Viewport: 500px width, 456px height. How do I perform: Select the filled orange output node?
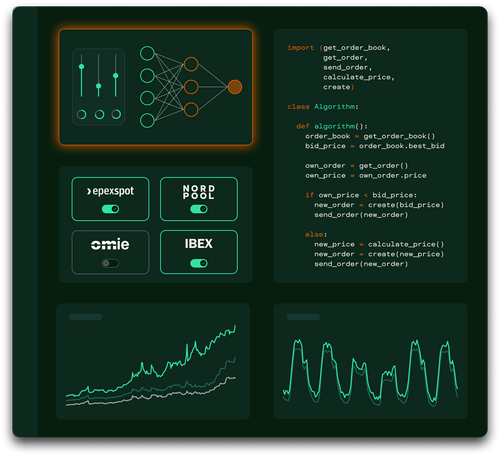(235, 87)
